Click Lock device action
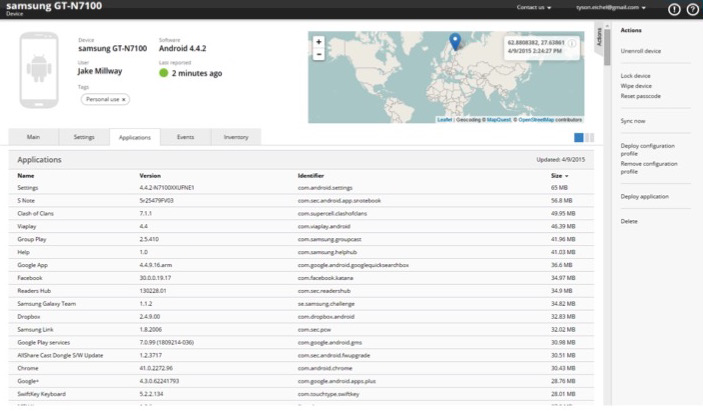Screen dimensions: 703x412 635,76
